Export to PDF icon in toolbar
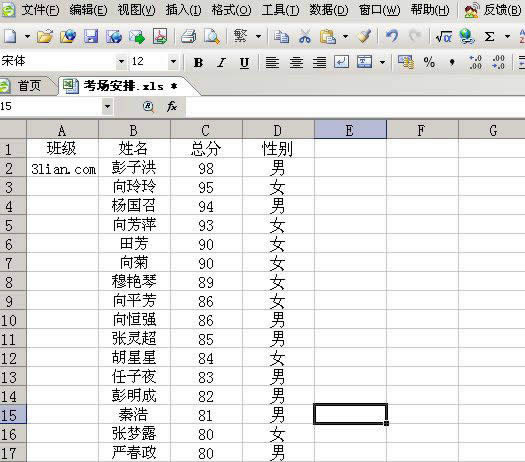The width and height of the screenshot is (525, 462). click(160, 36)
